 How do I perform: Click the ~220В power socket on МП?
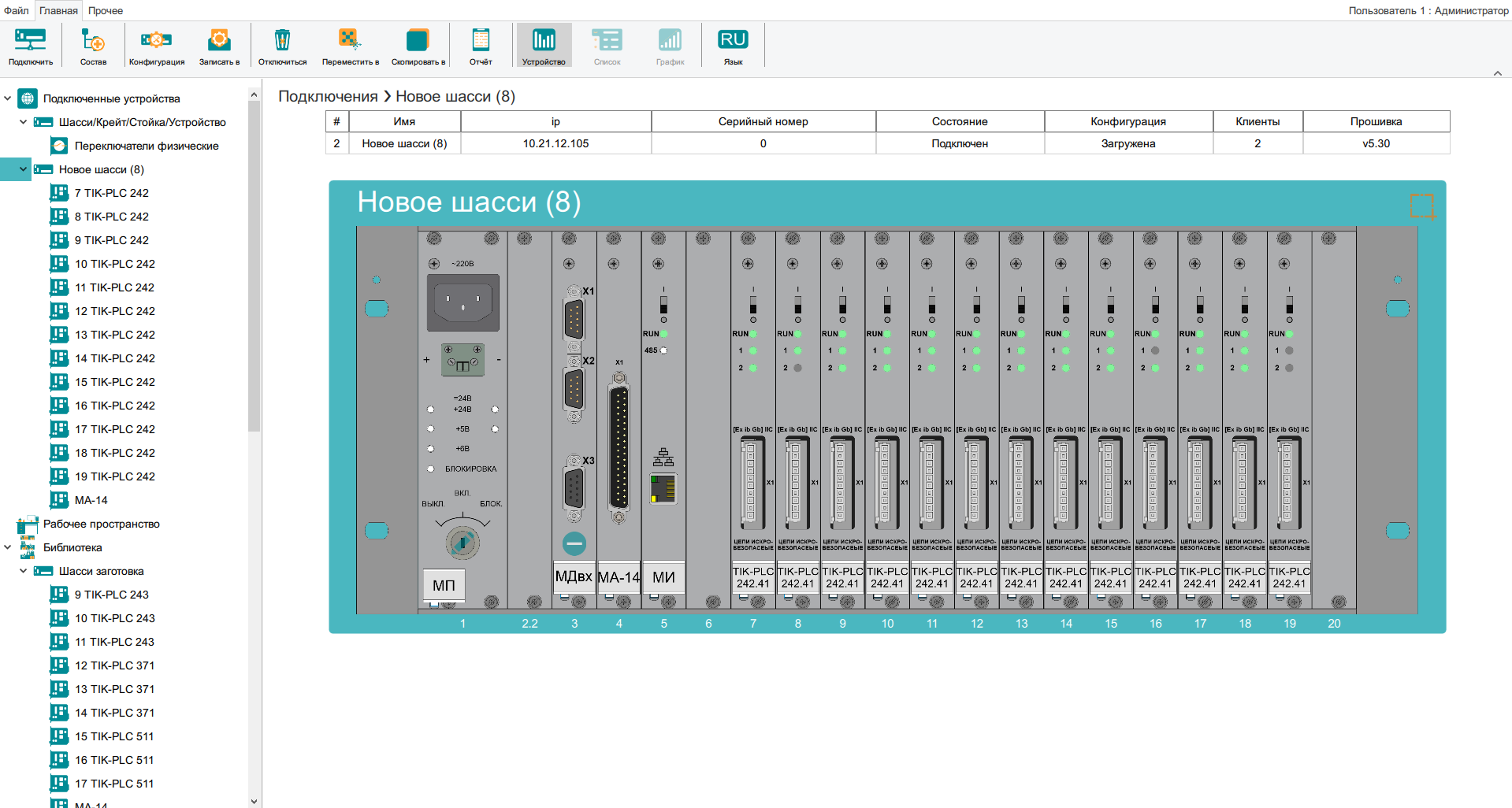[x=463, y=302]
